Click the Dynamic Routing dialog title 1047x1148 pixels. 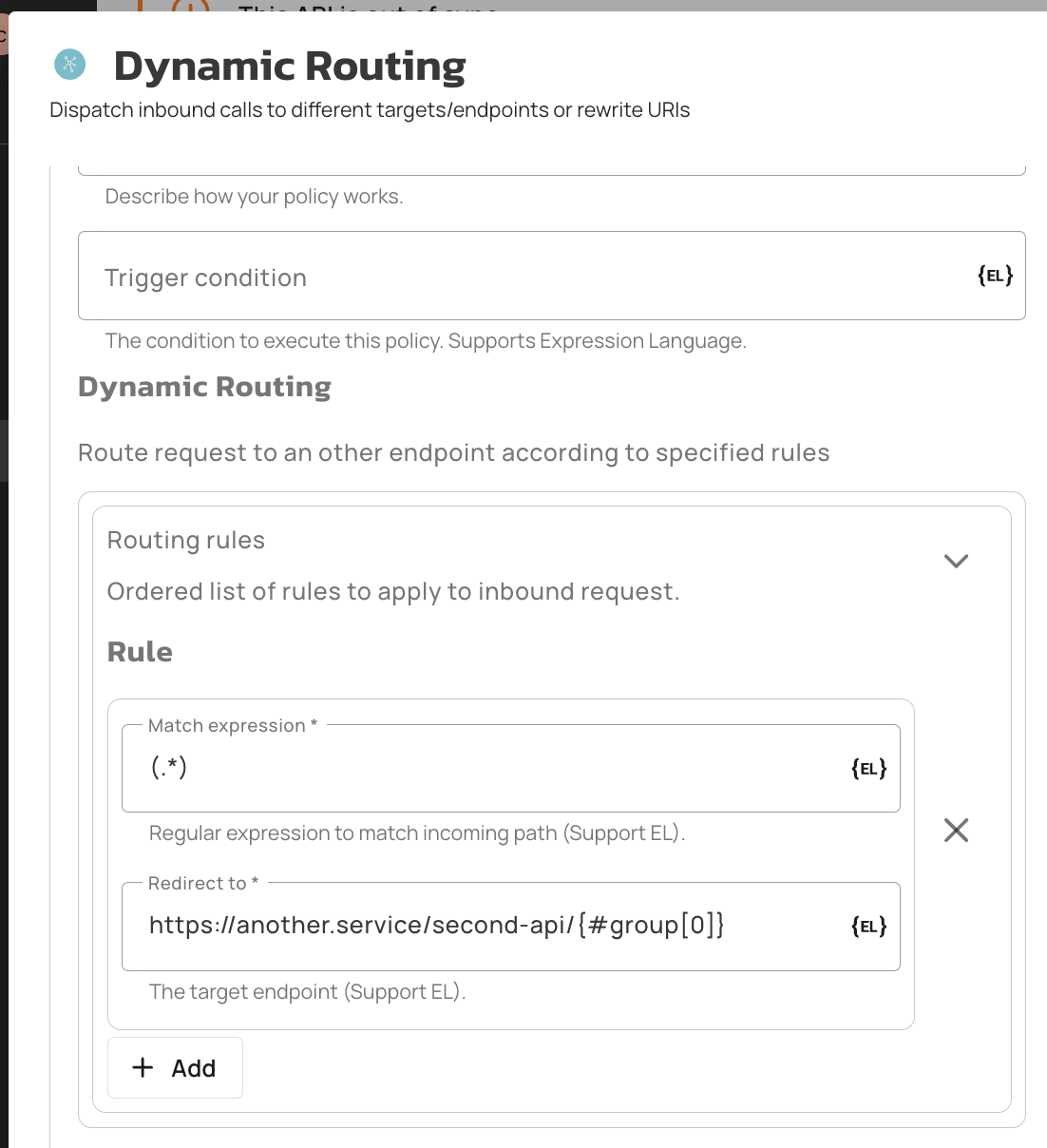coord(290,67)
